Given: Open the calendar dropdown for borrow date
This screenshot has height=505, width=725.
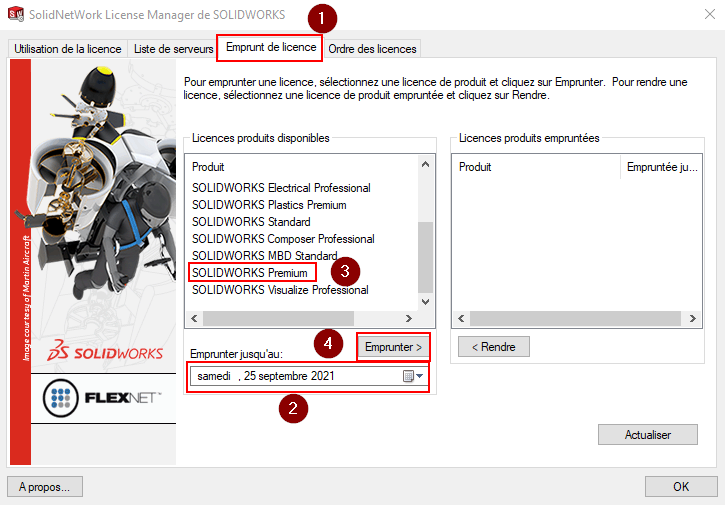Looking at the screenshot, I should [x=413, y=376].
